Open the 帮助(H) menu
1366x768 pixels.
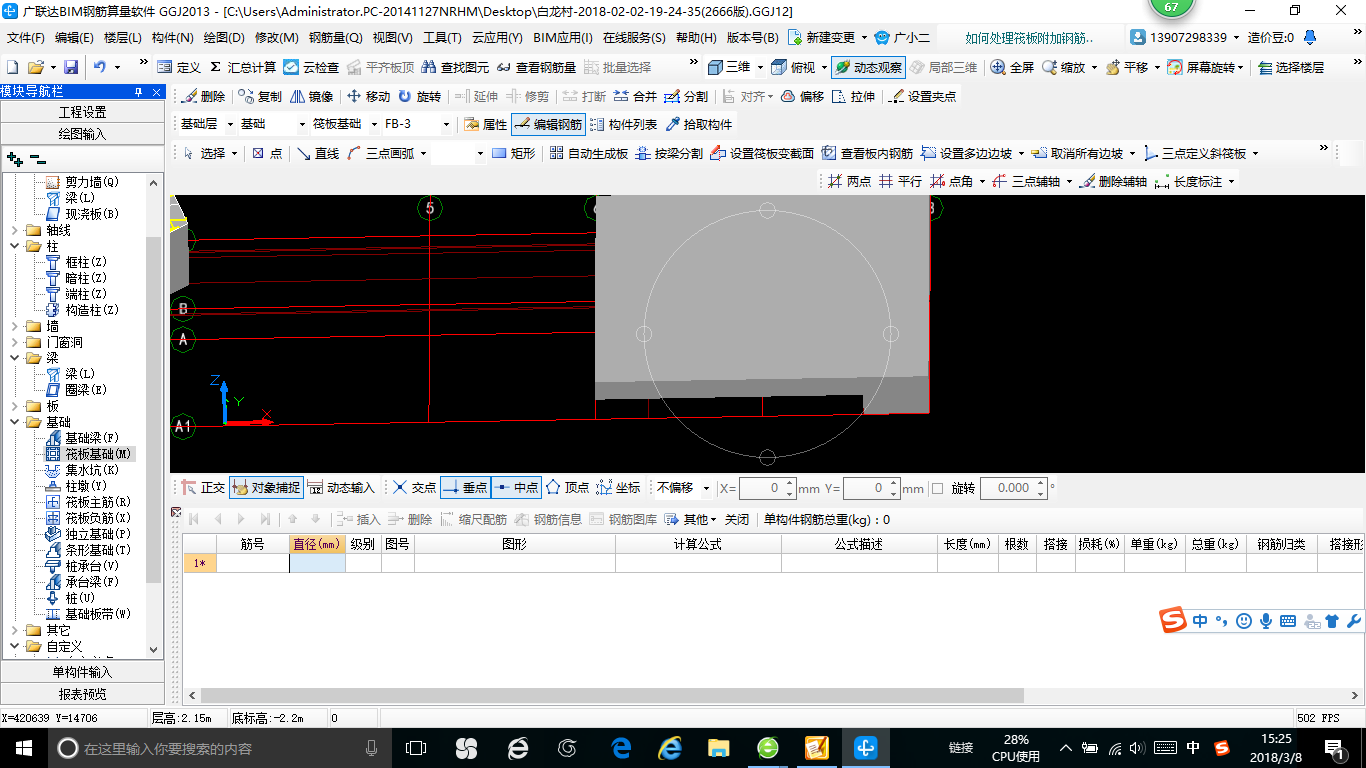pos(696,38)
